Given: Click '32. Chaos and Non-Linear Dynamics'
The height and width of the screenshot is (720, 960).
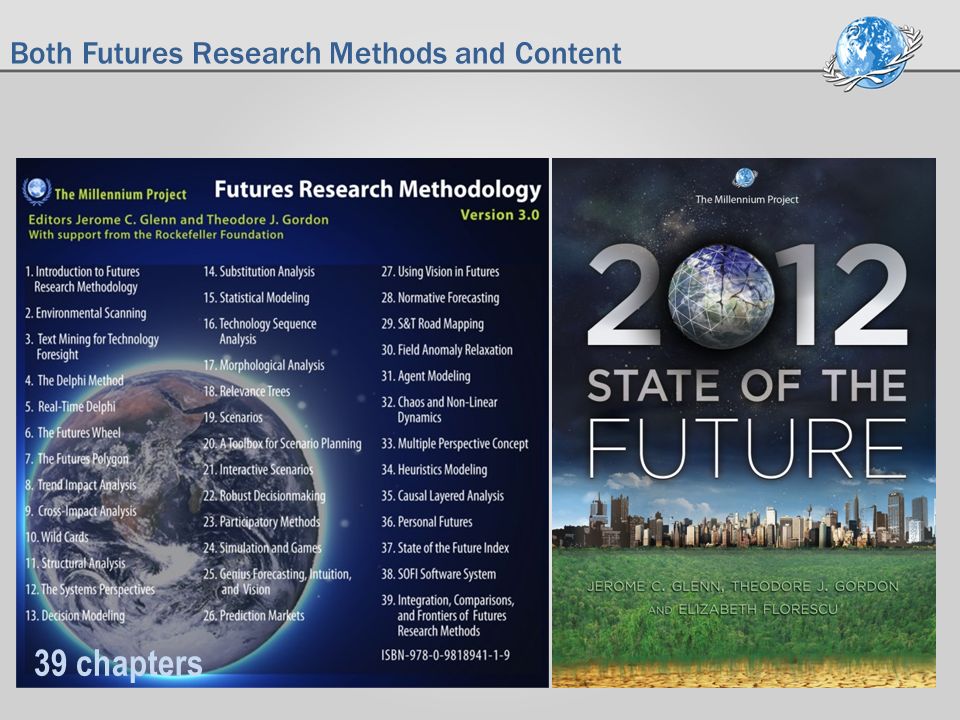Looking at the screenshot, I should click(x=439, y=410).
